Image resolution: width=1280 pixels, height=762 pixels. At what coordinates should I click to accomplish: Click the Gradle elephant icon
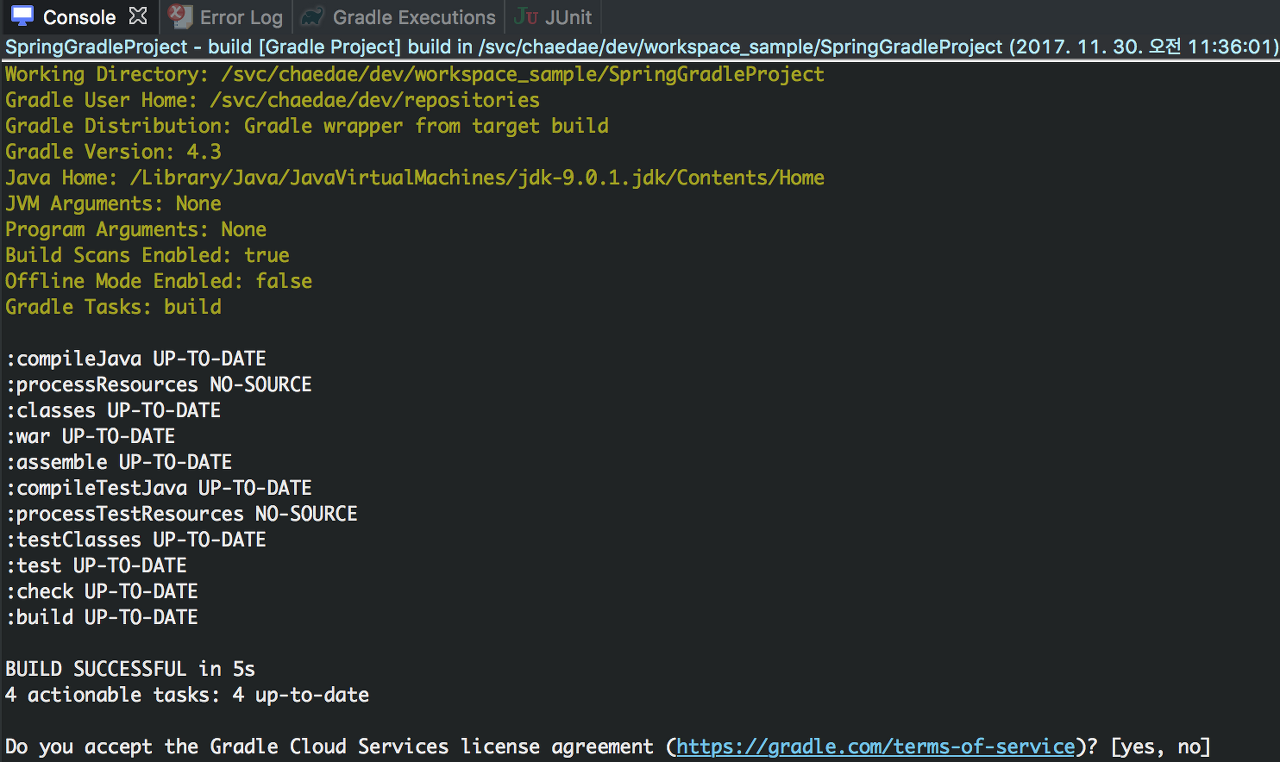click(x=313, y=17)
